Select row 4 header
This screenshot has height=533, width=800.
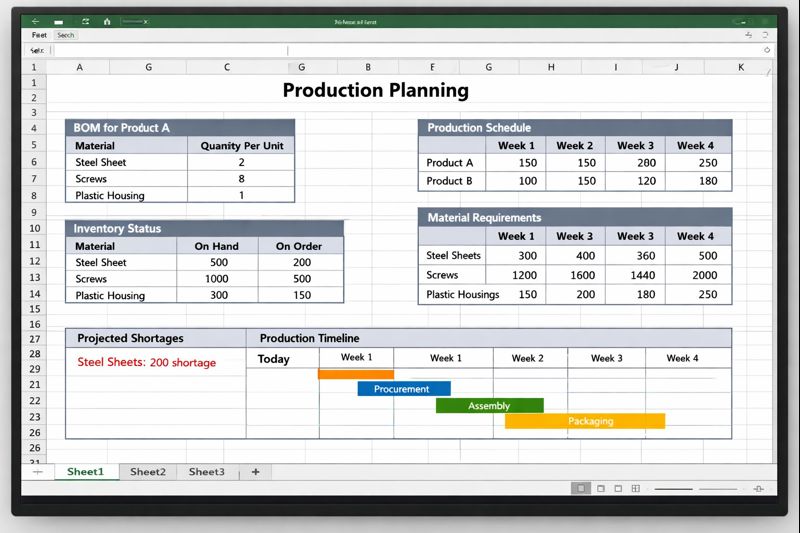click(34, 128)
